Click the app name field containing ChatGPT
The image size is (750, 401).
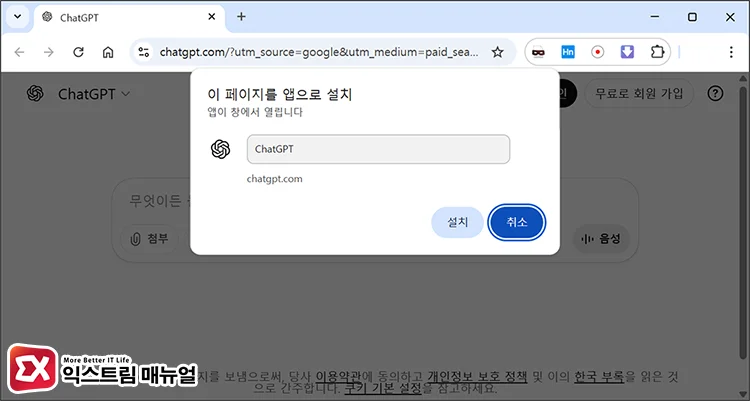[x=378, y=149]
